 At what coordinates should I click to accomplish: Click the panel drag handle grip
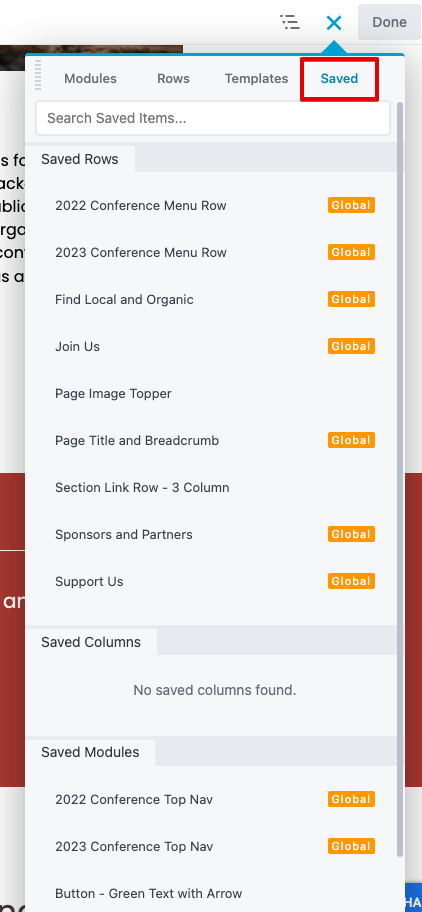tap(38, 75)
